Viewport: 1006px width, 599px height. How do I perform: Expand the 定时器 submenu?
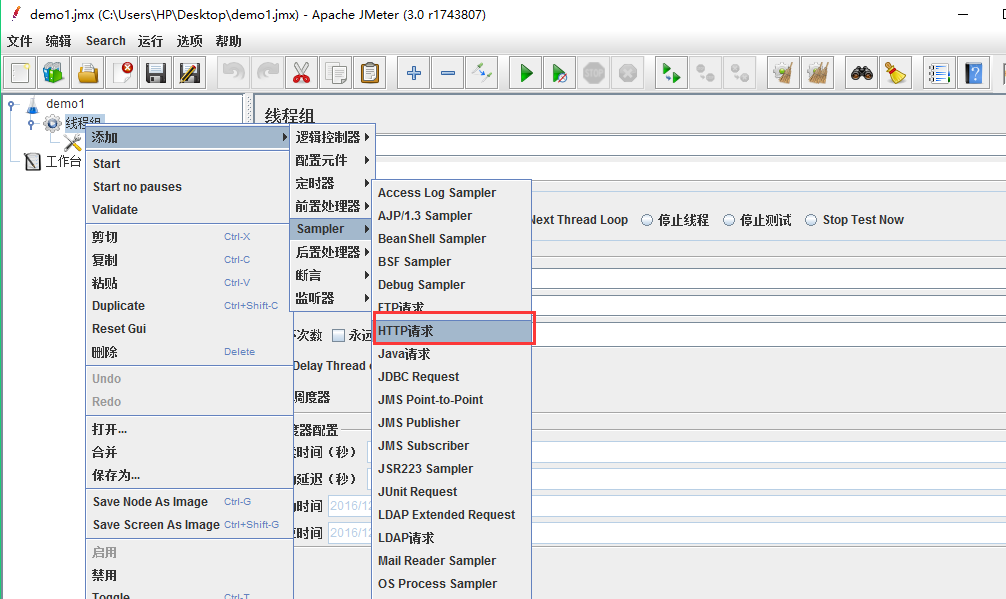pyautogui.click(x=332, y=183)
